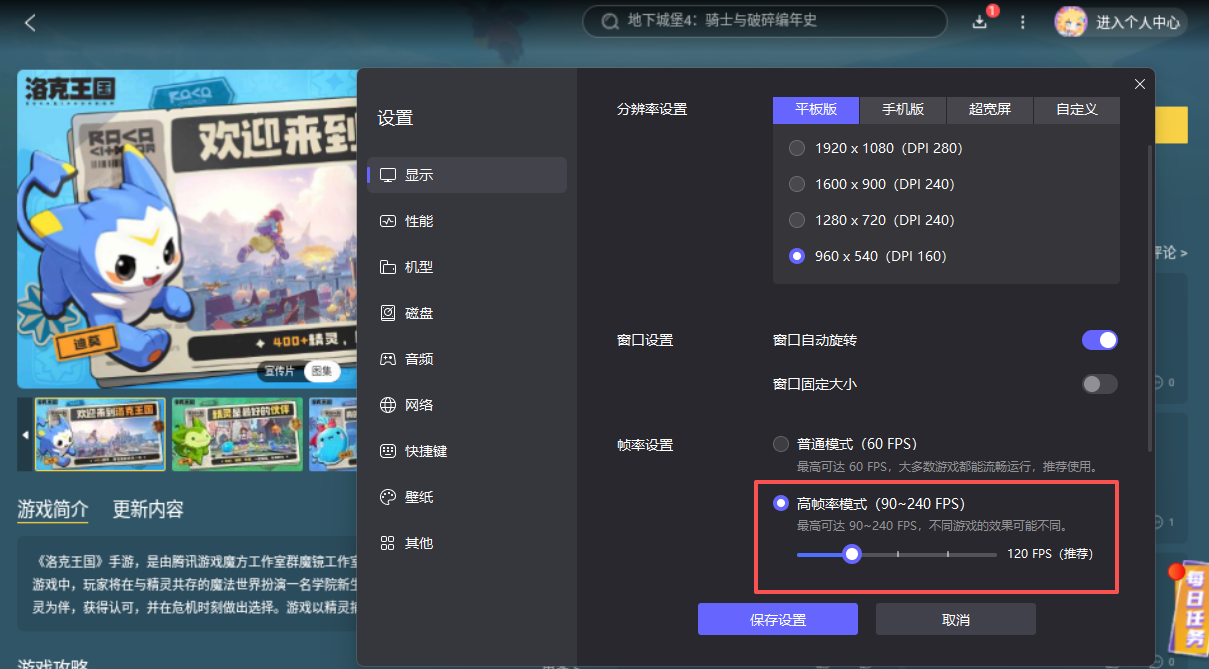This screenshot has width=1209, height=669.
Task: Select 1600 x 900 resolution
Action: (871, 184)
